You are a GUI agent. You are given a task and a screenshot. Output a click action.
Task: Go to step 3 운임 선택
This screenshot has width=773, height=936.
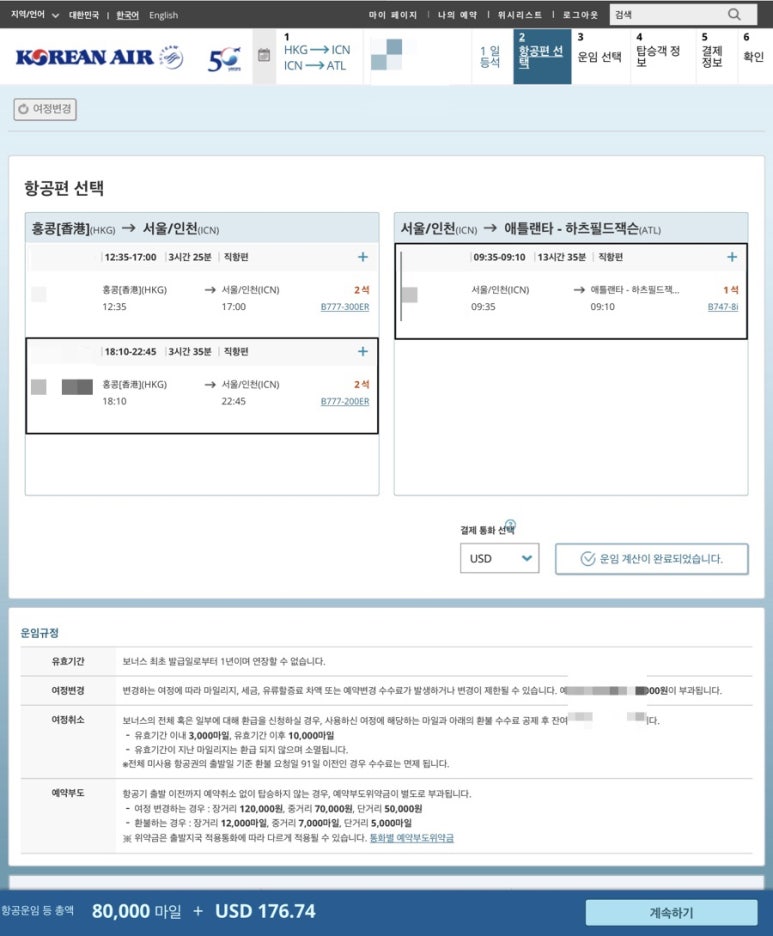(600, 56)
